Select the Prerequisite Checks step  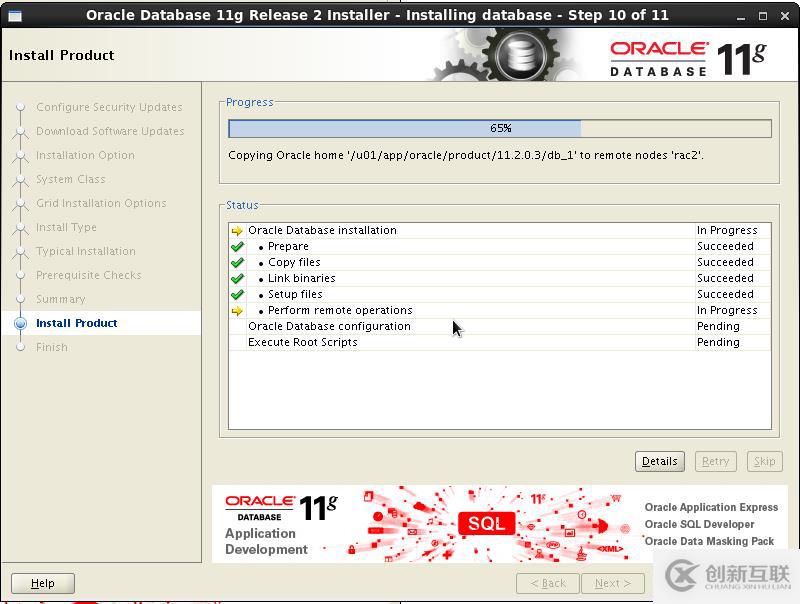pyautogui.click(x=89, y=275)
